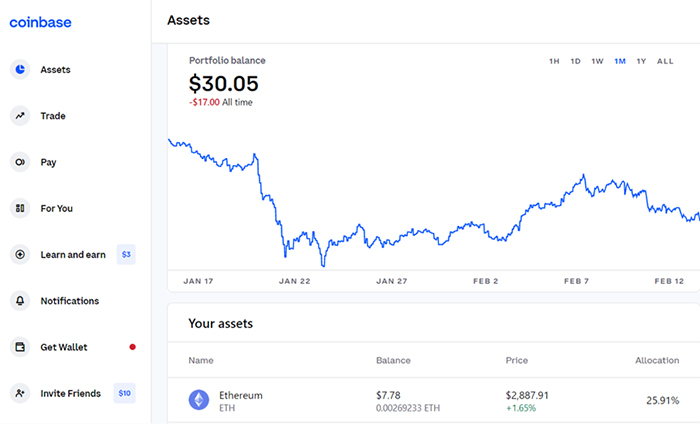Open Learn and earn section
This screenshot has width=700, height=424.
73,255
